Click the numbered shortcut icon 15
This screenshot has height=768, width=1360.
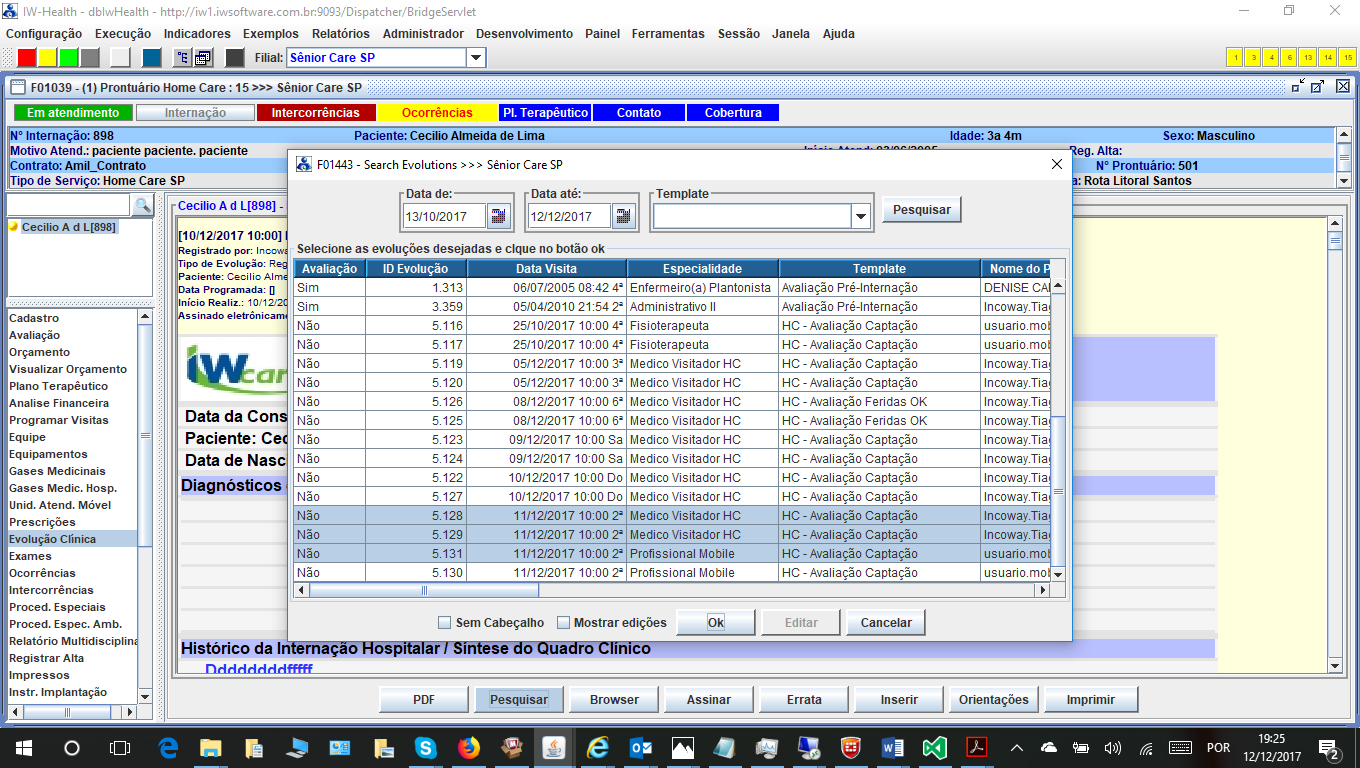click(x=1347, y=57)
